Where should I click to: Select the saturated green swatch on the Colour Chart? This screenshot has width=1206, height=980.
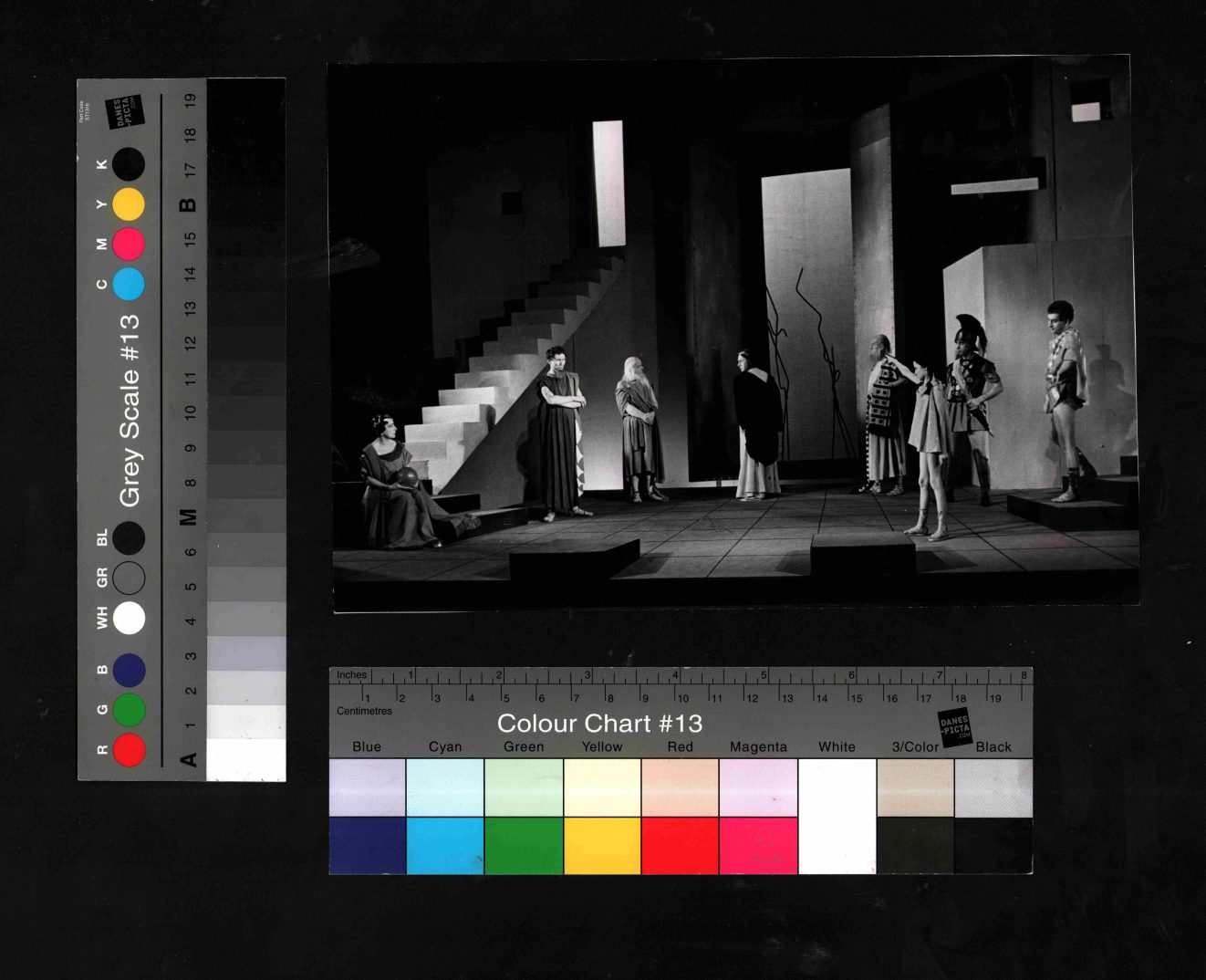524,845
